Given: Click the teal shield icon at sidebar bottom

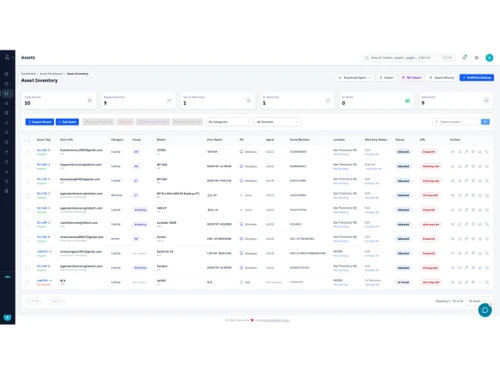Looking at the screenshot, I should (x=7, y=317).
